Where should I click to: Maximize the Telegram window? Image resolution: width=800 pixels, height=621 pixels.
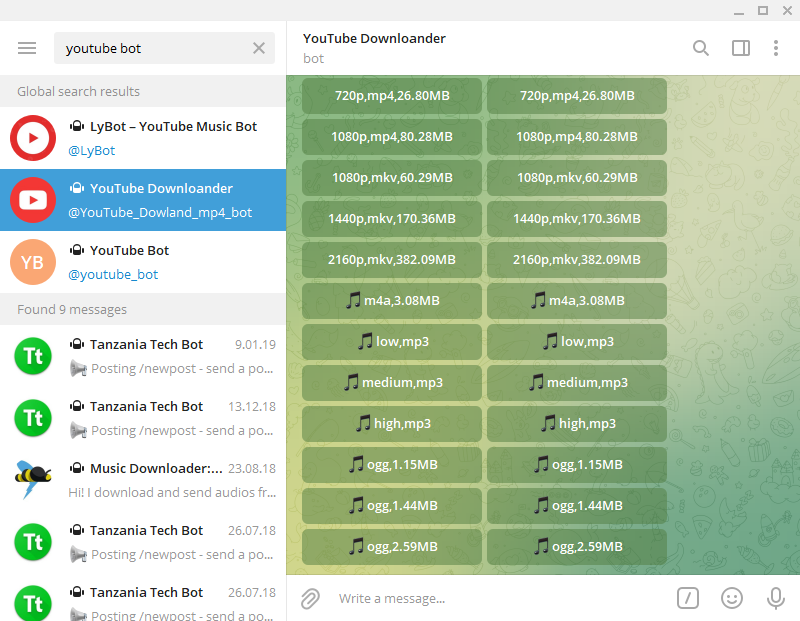point(763,10)
